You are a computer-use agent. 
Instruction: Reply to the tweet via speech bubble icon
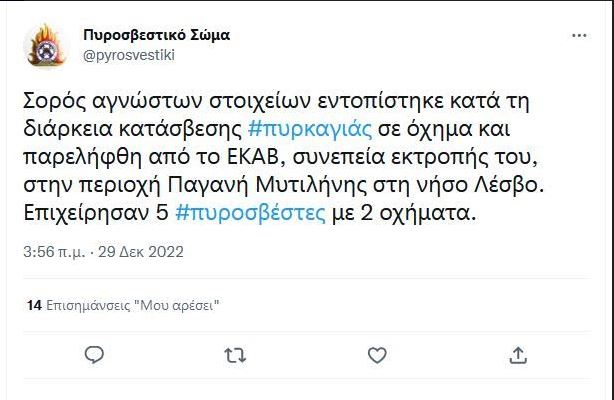(x=94, y=355)
